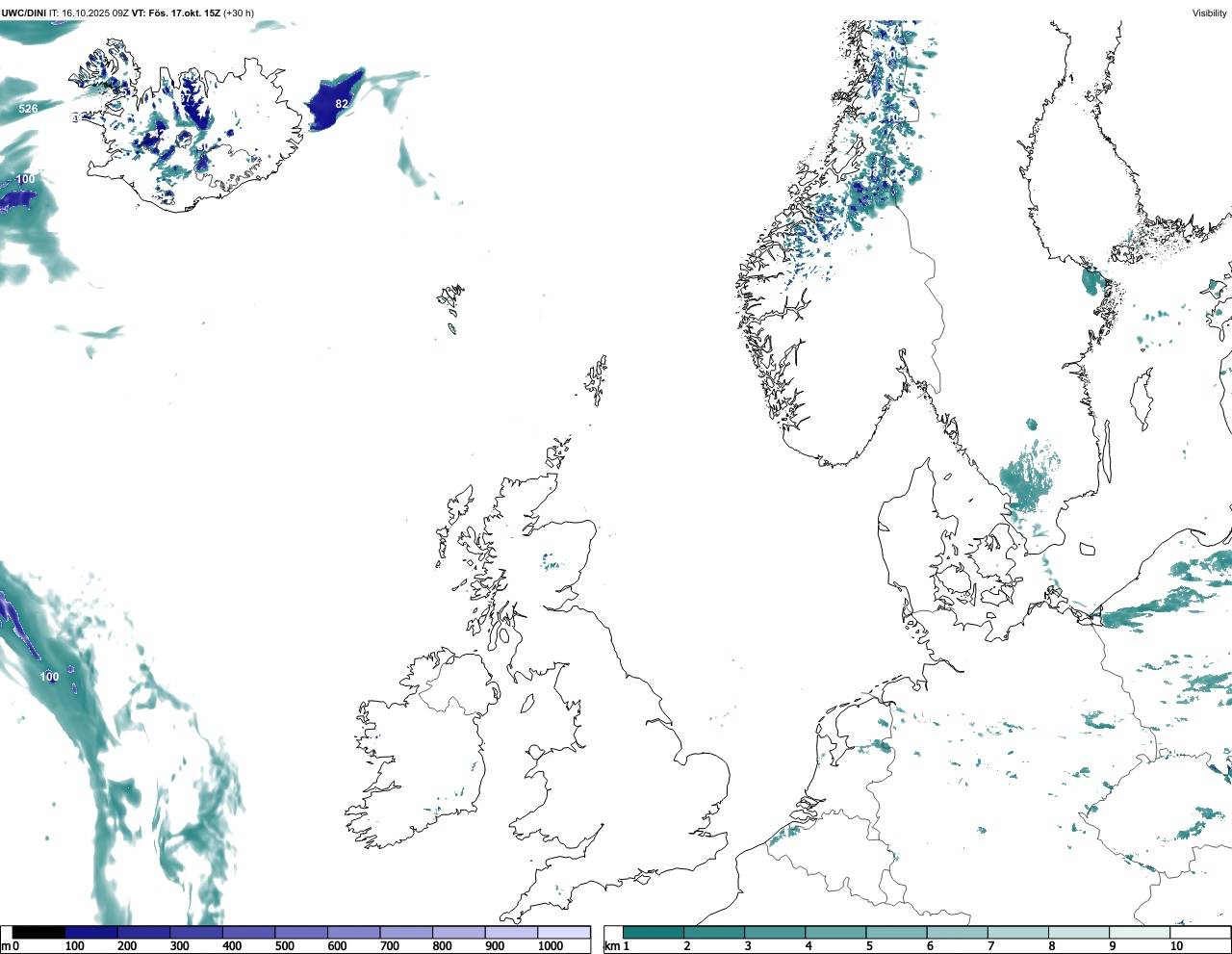Click the dark teal 1–2 km legend swatch
Screen dimensions: 1232x954
coord(654,932)
